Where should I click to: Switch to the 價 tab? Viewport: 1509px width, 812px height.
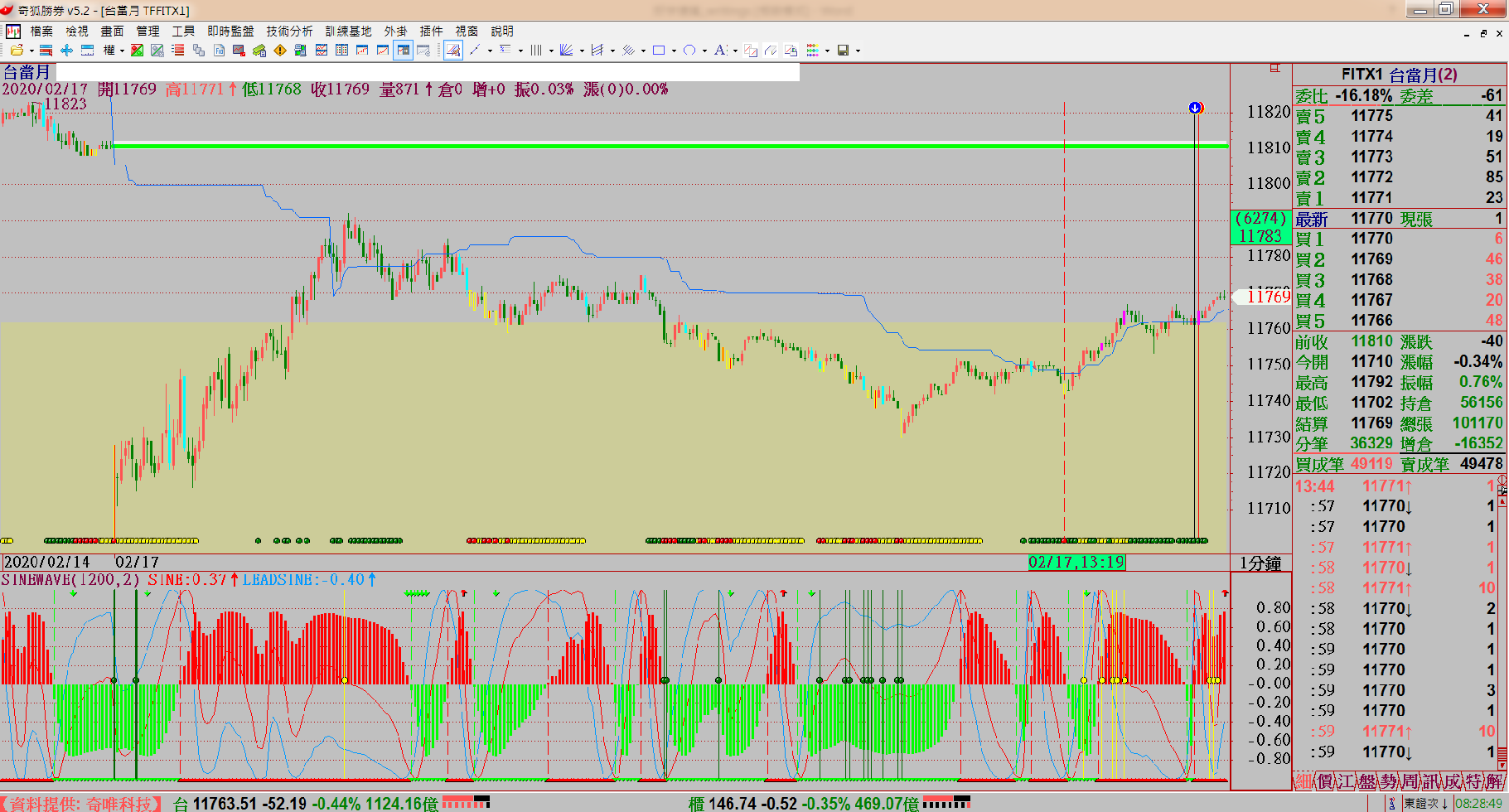pyautogui.click(x=1324, y=781)
